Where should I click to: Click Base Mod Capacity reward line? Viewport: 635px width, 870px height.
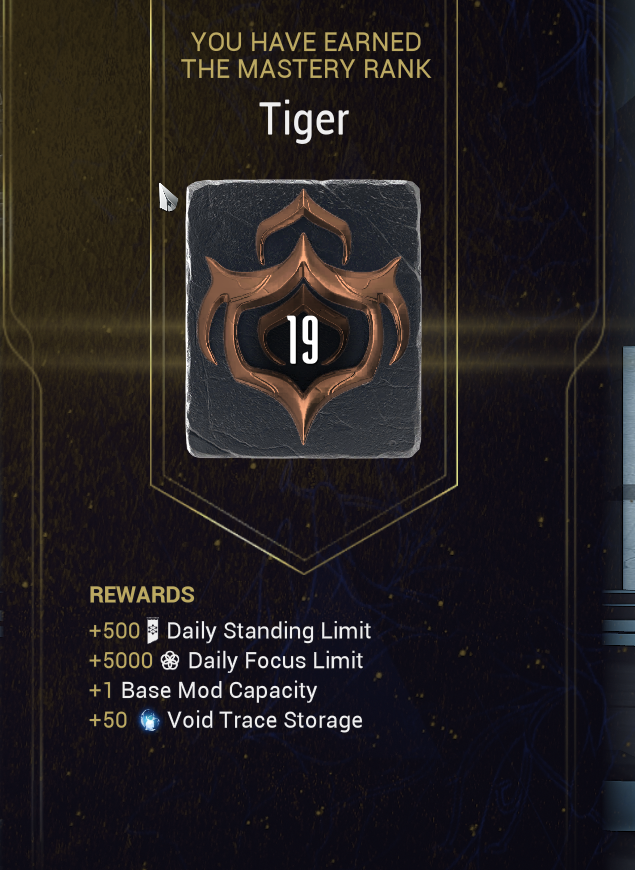(x=203, y=691)
